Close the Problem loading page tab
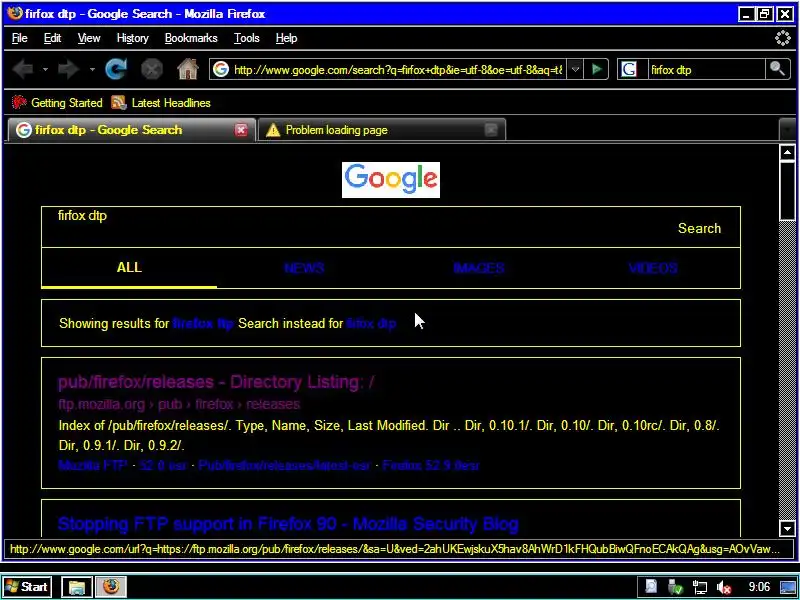800x600 pixels. click(x=491, y=130)
